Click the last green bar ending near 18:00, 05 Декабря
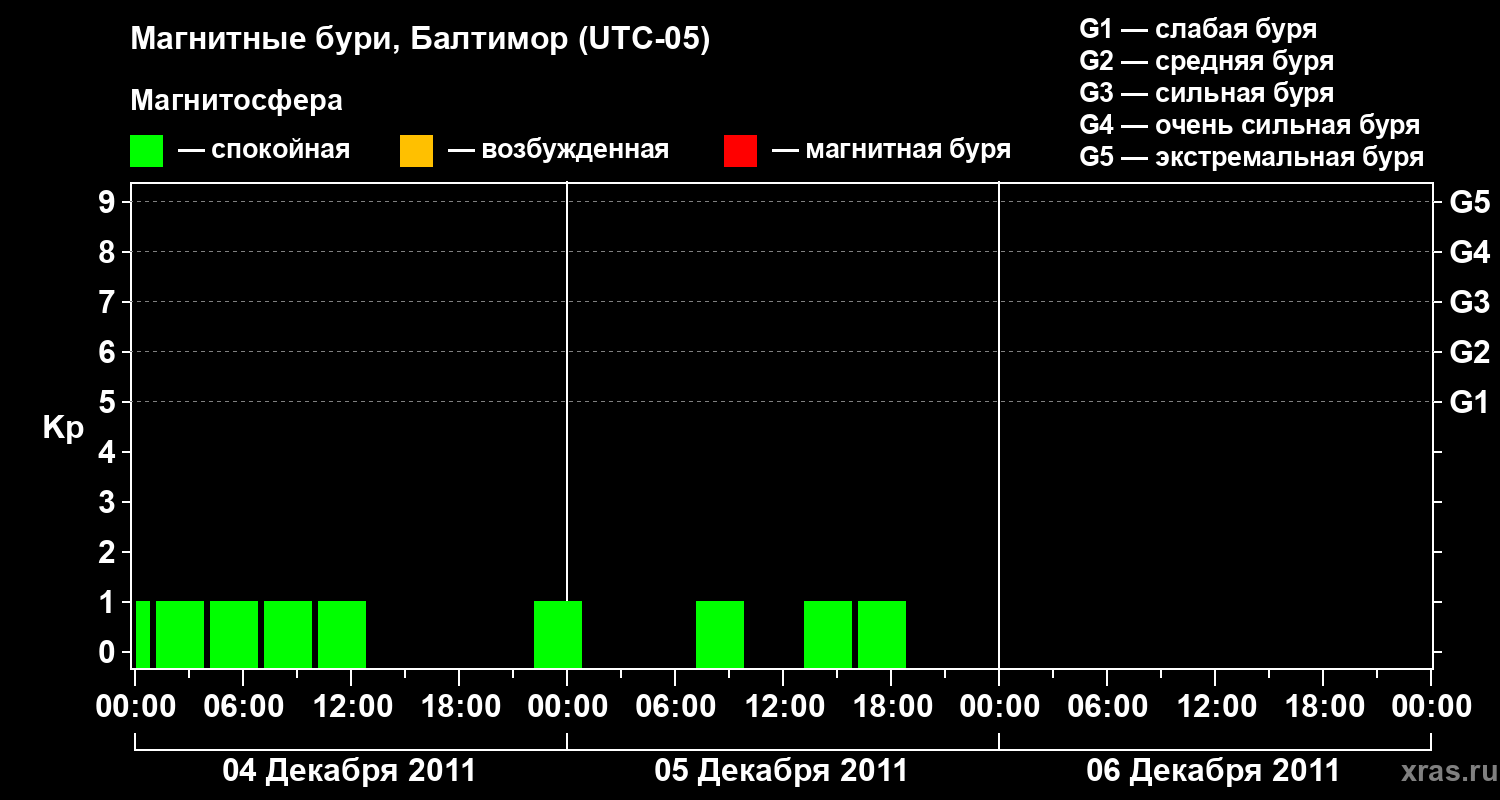Viewport: 1500px width, 800px height. (x=882, y=634)
